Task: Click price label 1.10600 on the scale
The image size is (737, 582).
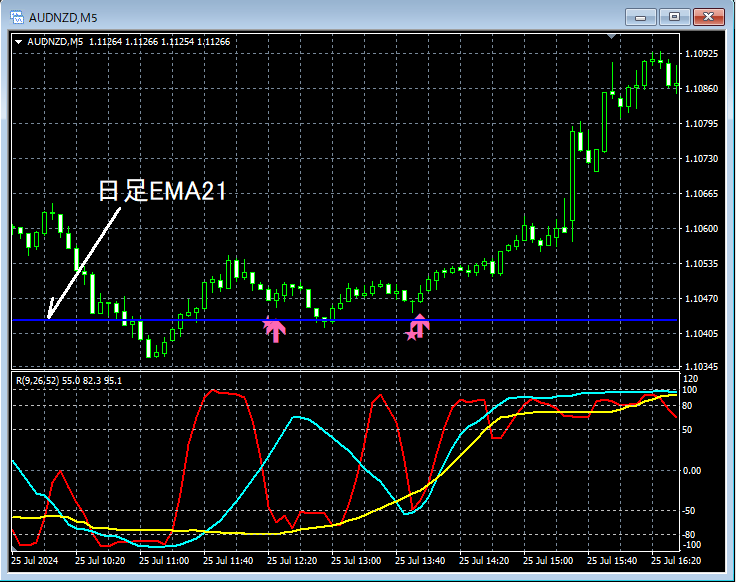Action: 702,228
